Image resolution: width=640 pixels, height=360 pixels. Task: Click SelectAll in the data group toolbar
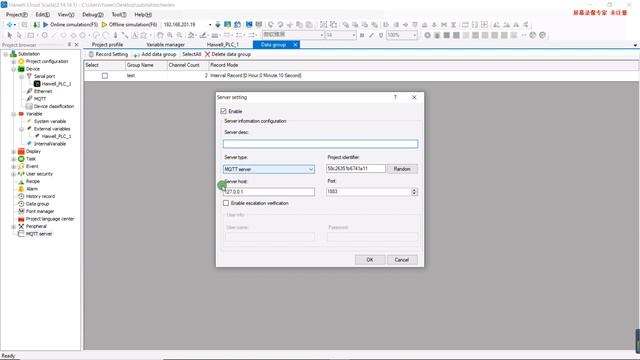(x=191, y=54)
